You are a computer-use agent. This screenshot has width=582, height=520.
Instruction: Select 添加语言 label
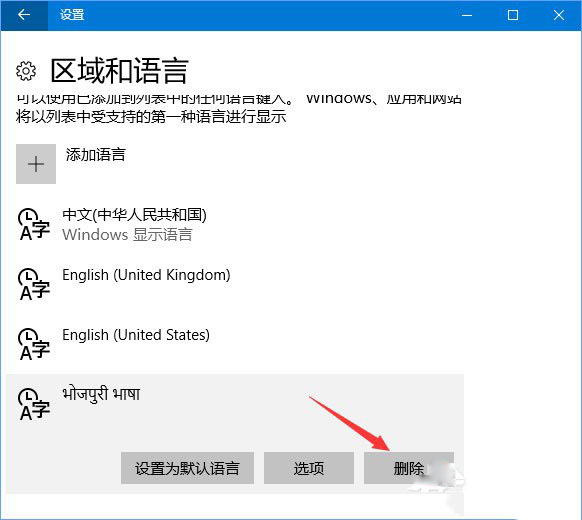coord(96,155)
